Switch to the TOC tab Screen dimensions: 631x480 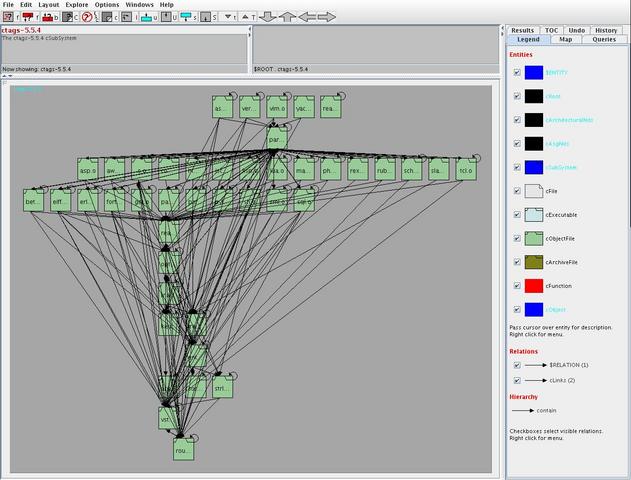pos(551,30)
